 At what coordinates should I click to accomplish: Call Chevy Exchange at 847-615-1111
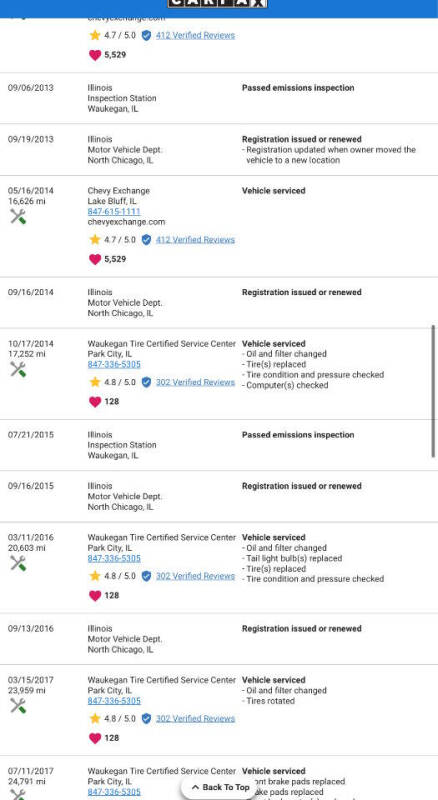coord(114,211)
